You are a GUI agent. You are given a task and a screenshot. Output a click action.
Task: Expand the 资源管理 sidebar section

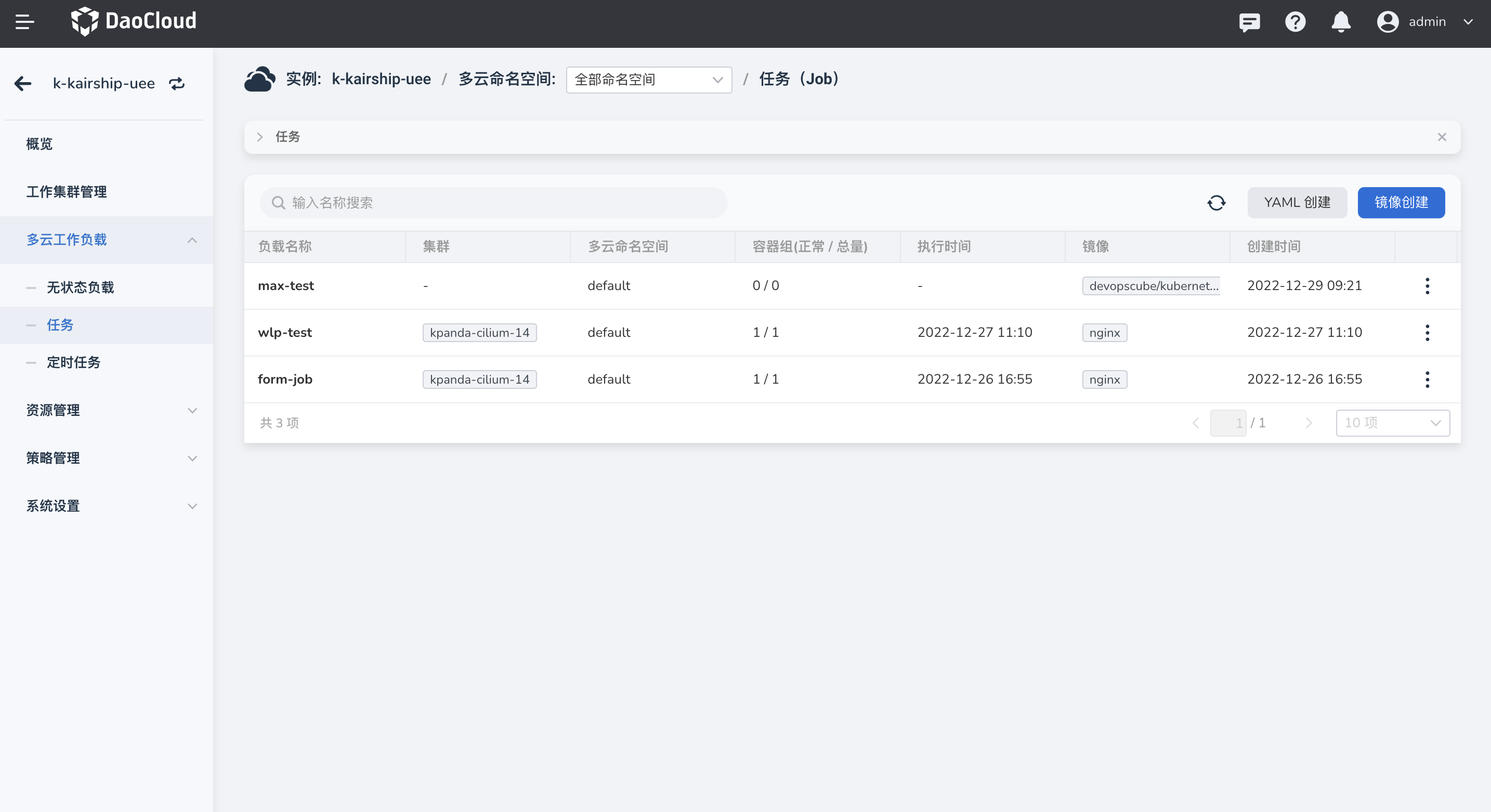point(192,411)
